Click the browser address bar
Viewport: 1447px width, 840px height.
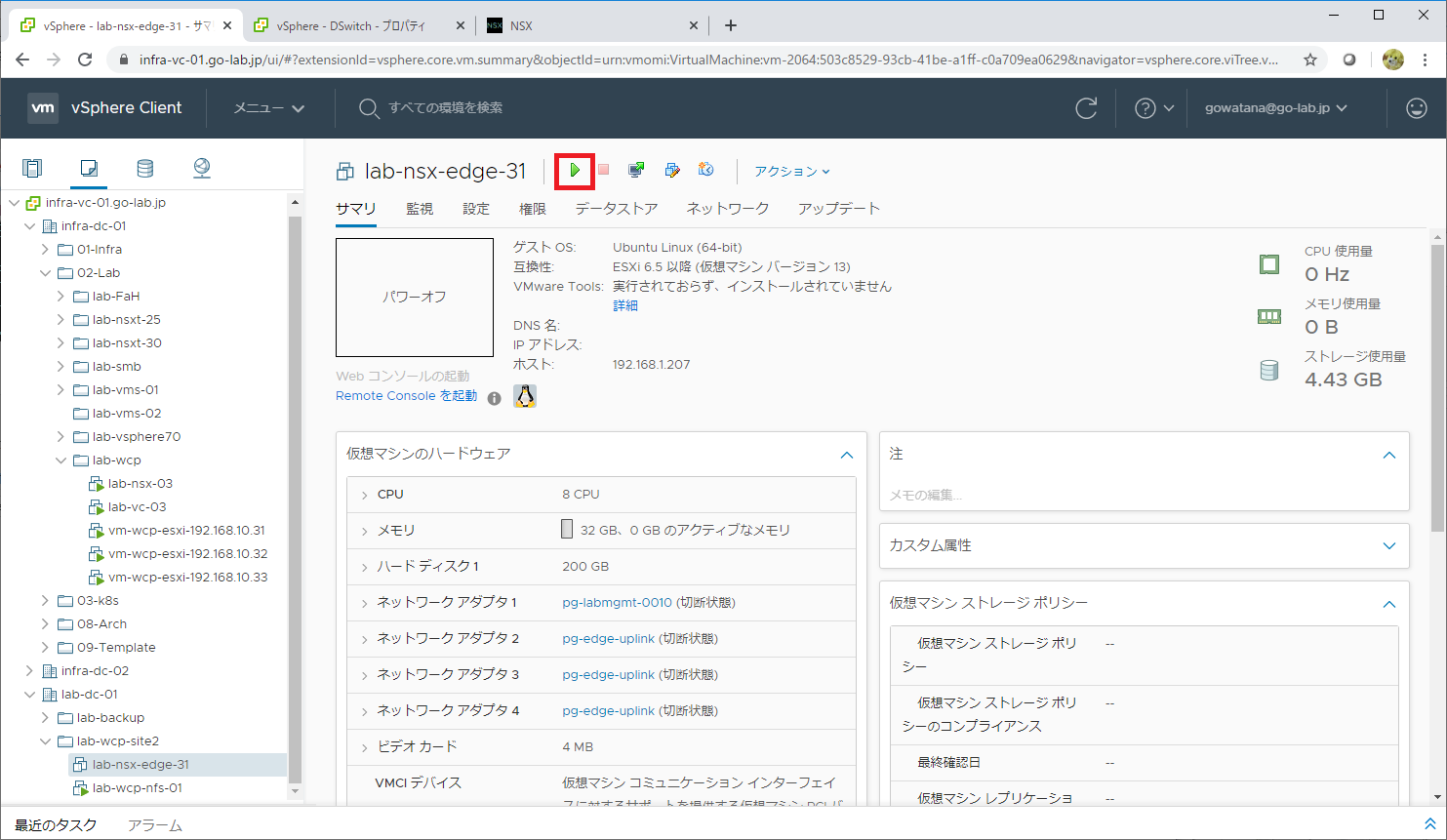point(707,60)
